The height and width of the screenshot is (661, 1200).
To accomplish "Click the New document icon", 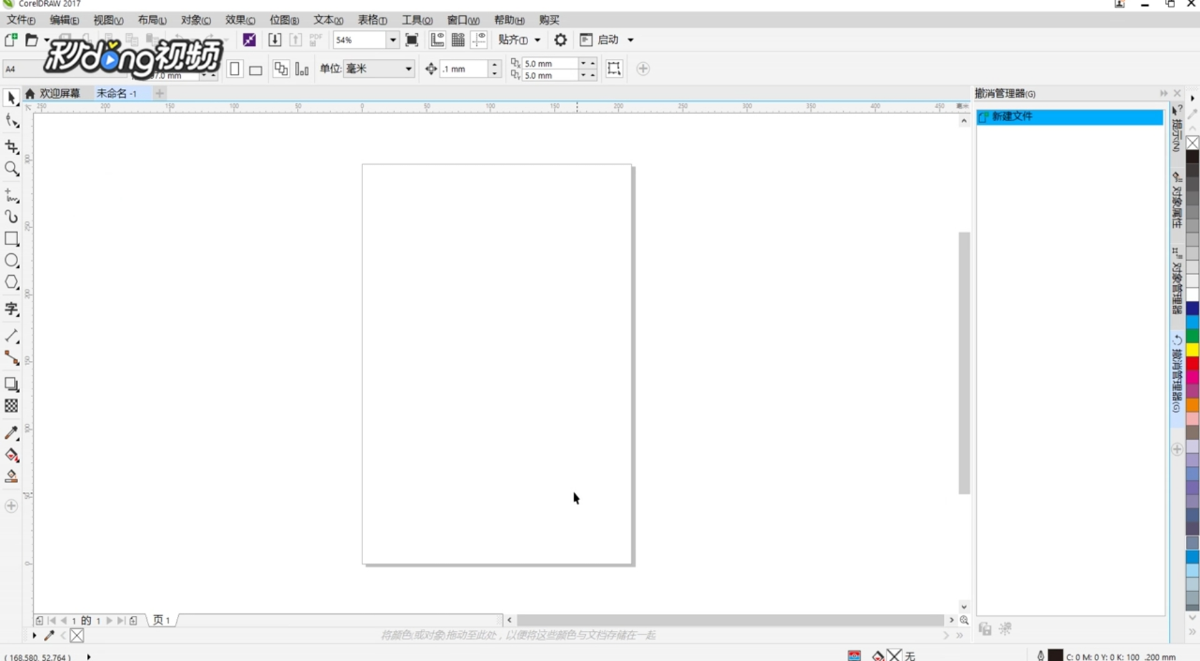I will (x=11, y=40).
